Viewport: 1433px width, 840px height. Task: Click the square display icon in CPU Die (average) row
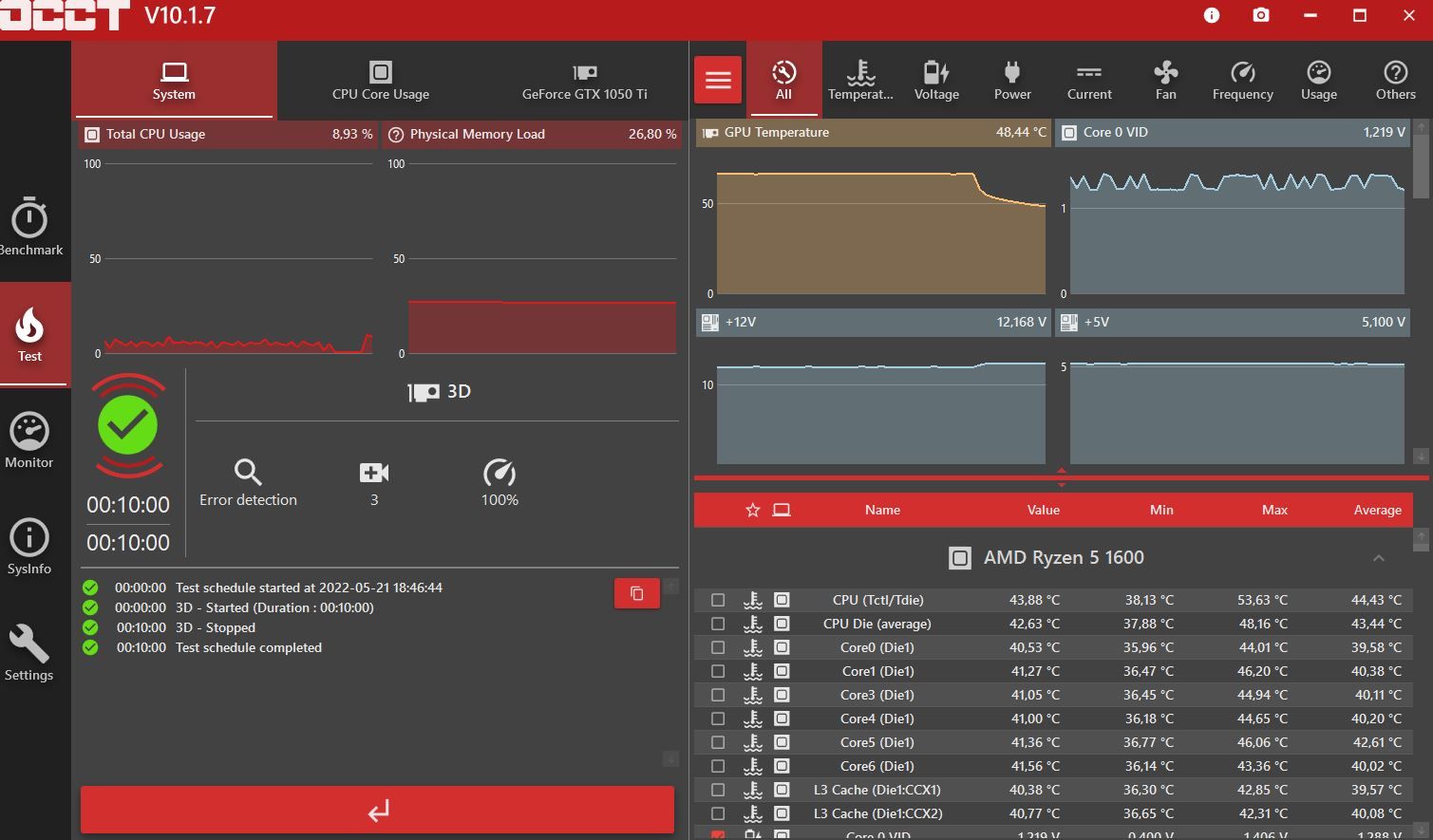782,624
